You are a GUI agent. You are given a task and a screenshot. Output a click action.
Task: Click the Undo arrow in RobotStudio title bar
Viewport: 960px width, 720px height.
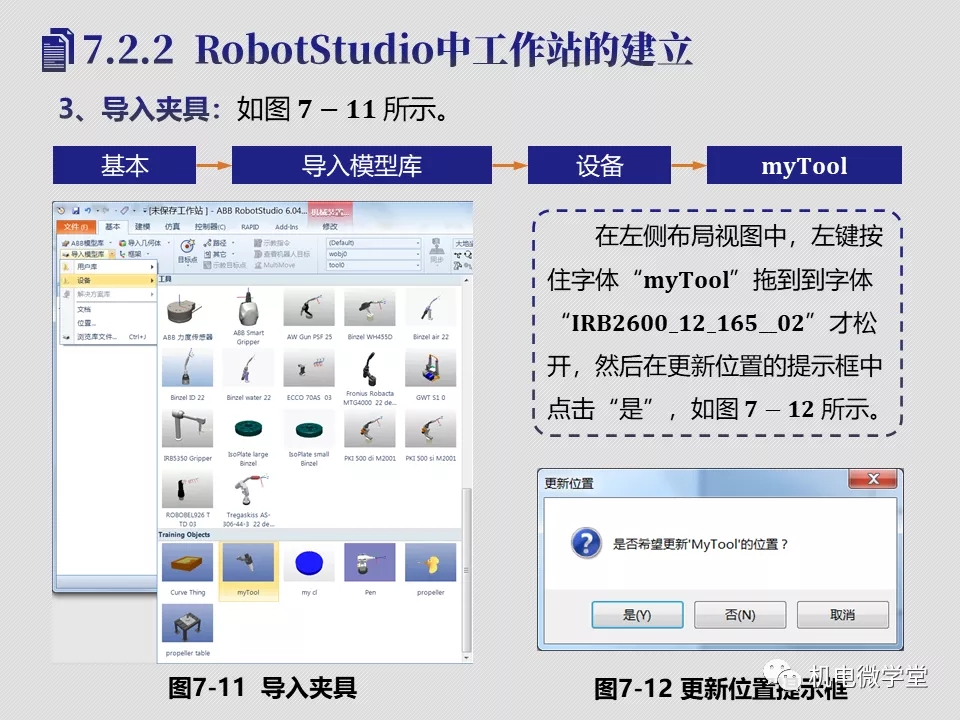coord(88,211)
